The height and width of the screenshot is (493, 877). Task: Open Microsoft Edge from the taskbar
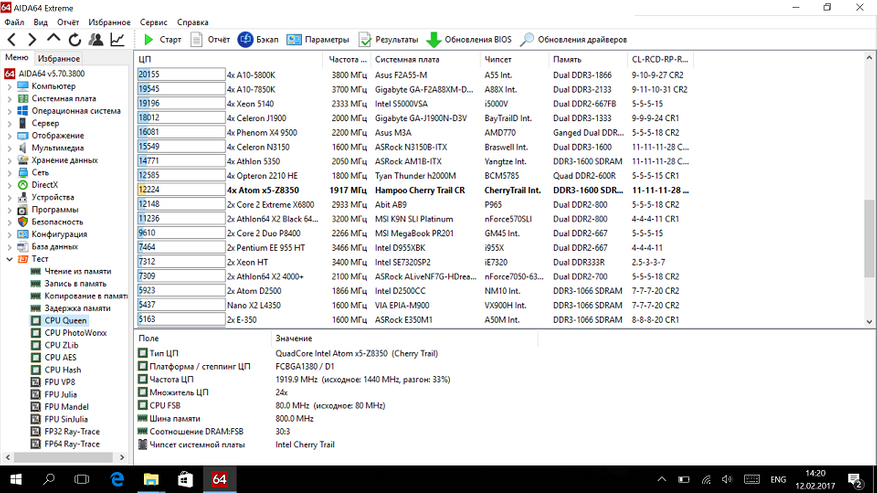click(x=117, y=480)
